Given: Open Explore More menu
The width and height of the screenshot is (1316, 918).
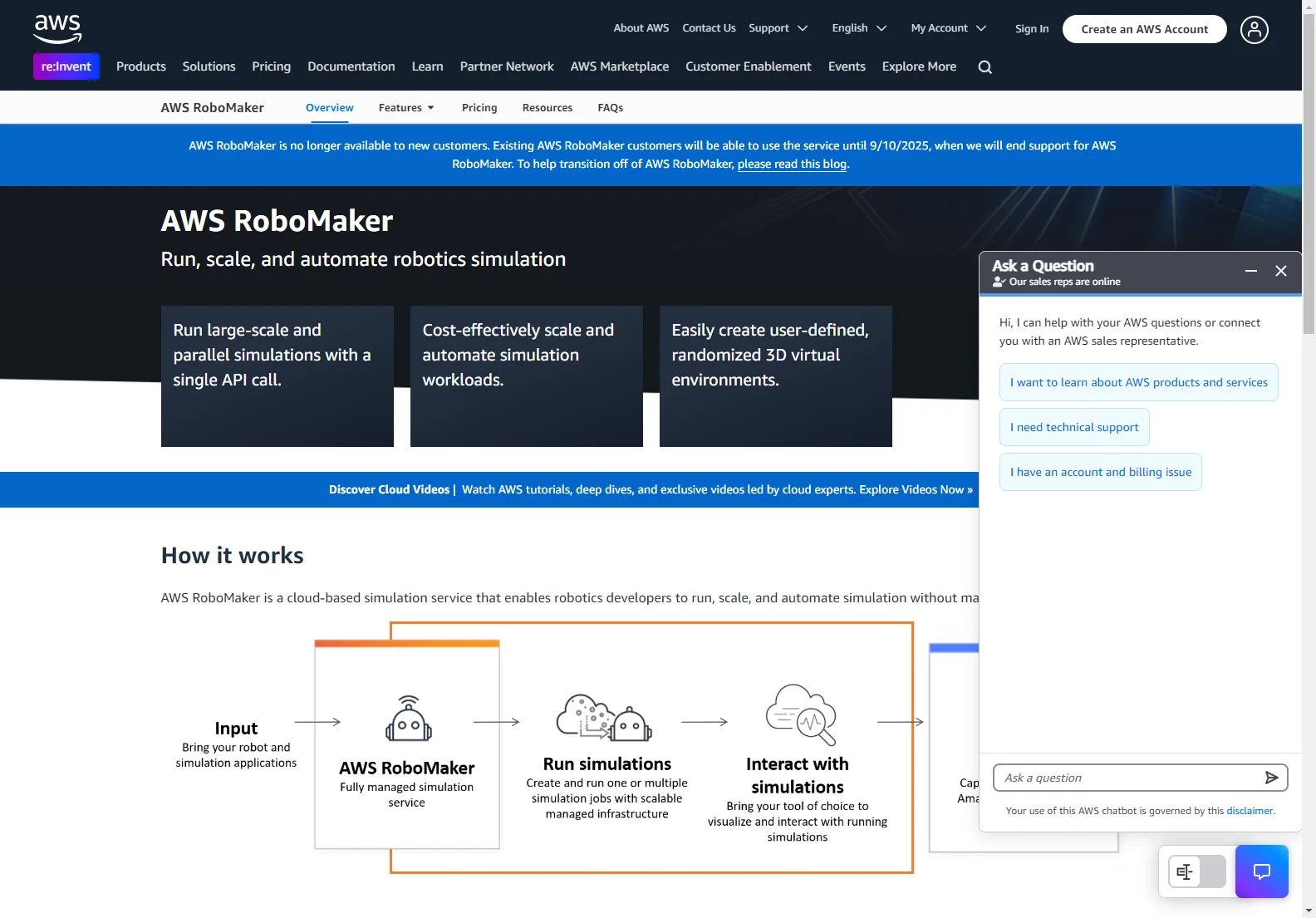Looking at the screenshot, I should tap(919, 66).
